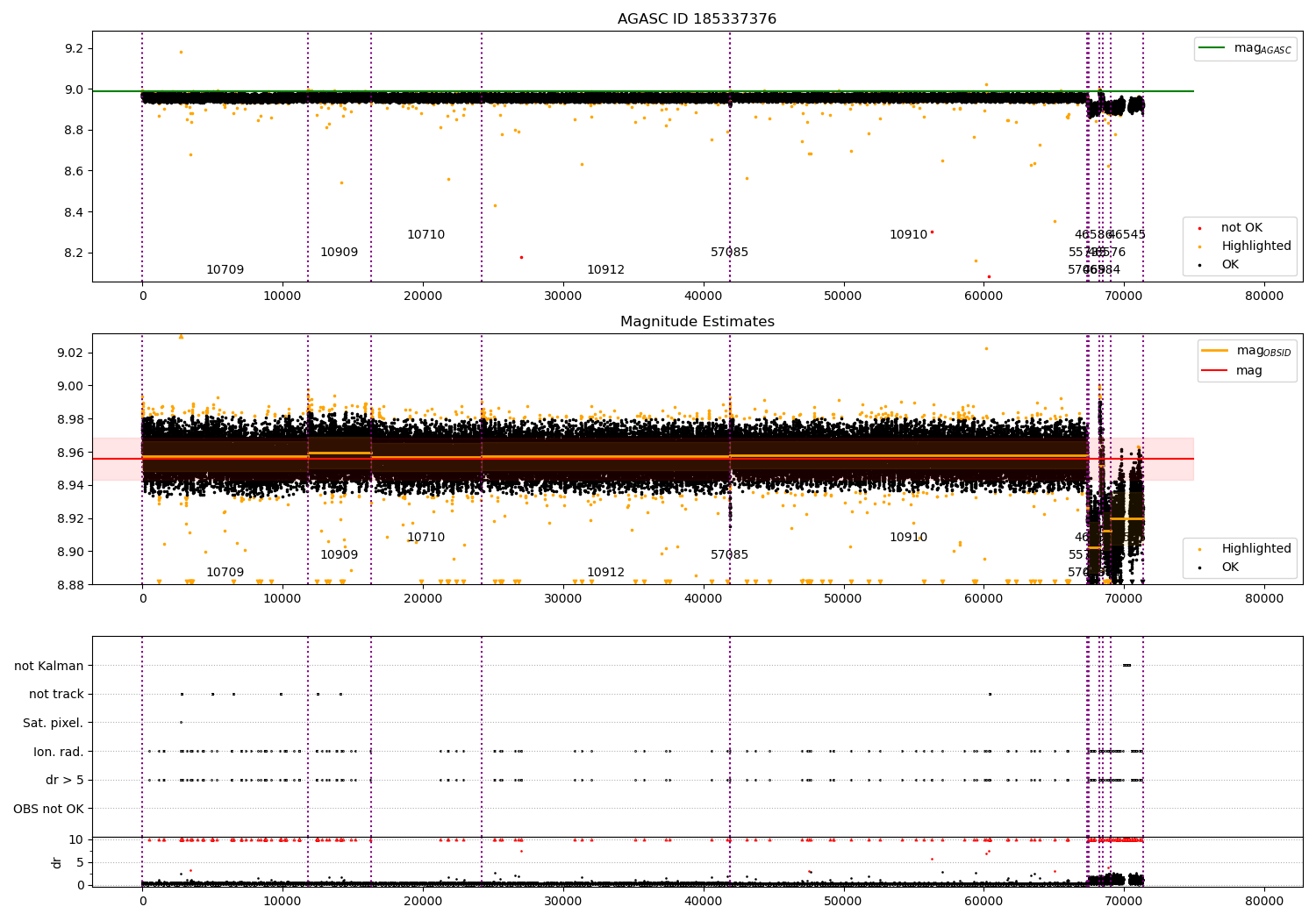Click the 30000 x-tick in middle panel
1316x921 pixels.
tap(563, 599)
